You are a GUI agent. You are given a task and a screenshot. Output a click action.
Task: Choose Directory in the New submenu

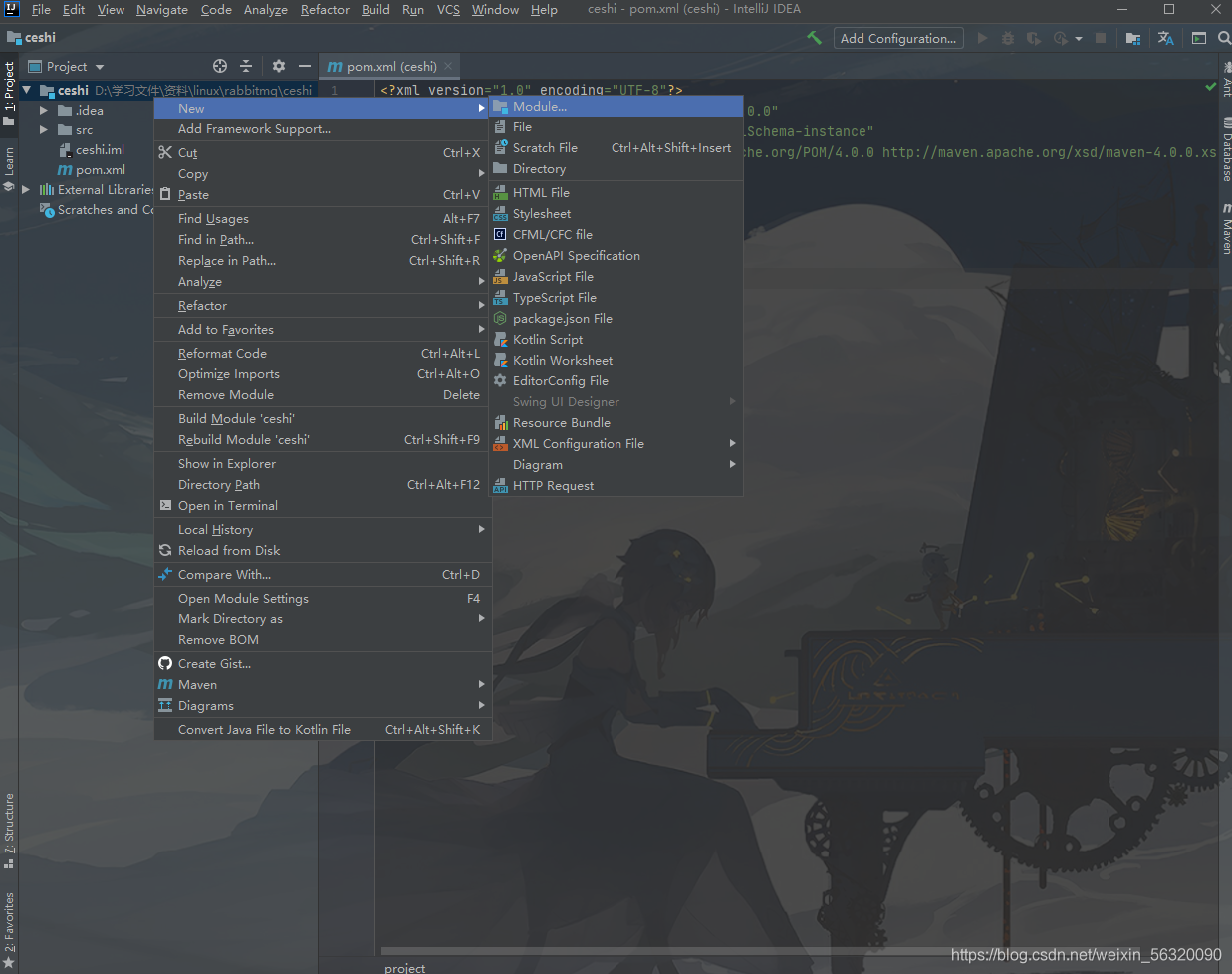pyautogui.click(x=617, y=169)
